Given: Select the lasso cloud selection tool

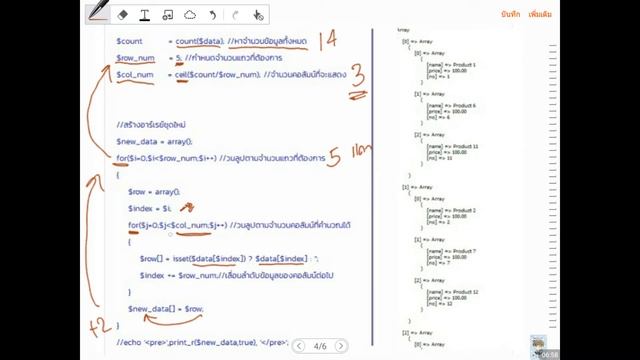Looking at the screenshot, I should pos(190,16).
